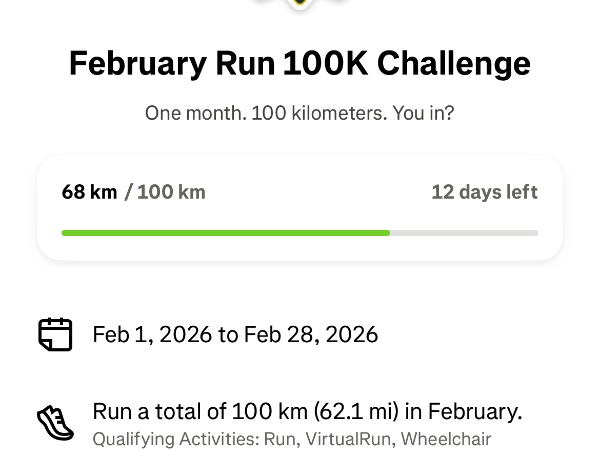Click the challenge badge at the top

pyautogui.click(x=300, y=5)
